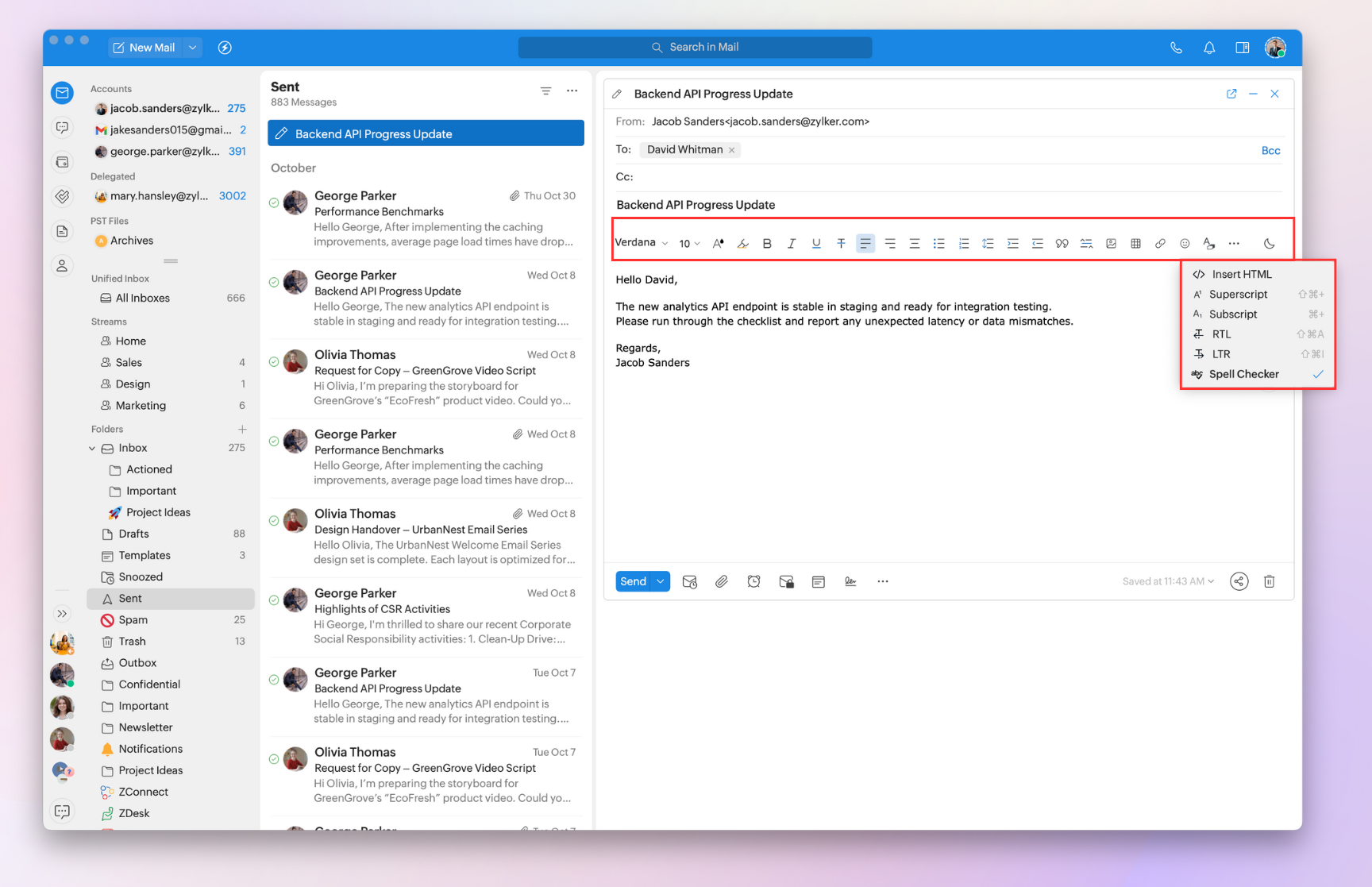
Task: Toggle Spell Checker option
Action: [x=1258, y=375]
